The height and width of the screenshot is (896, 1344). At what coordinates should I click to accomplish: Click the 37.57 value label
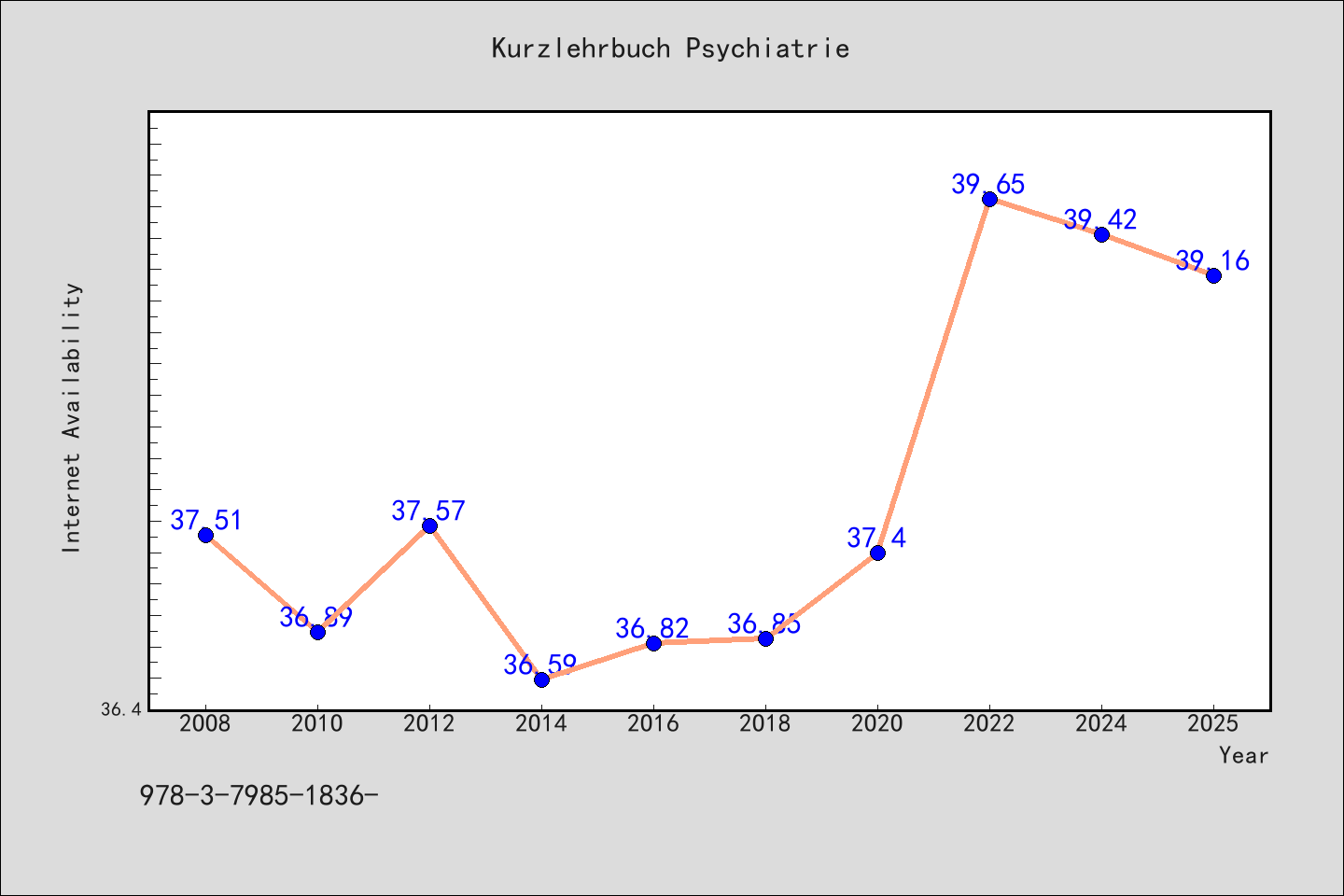[428, 511]
